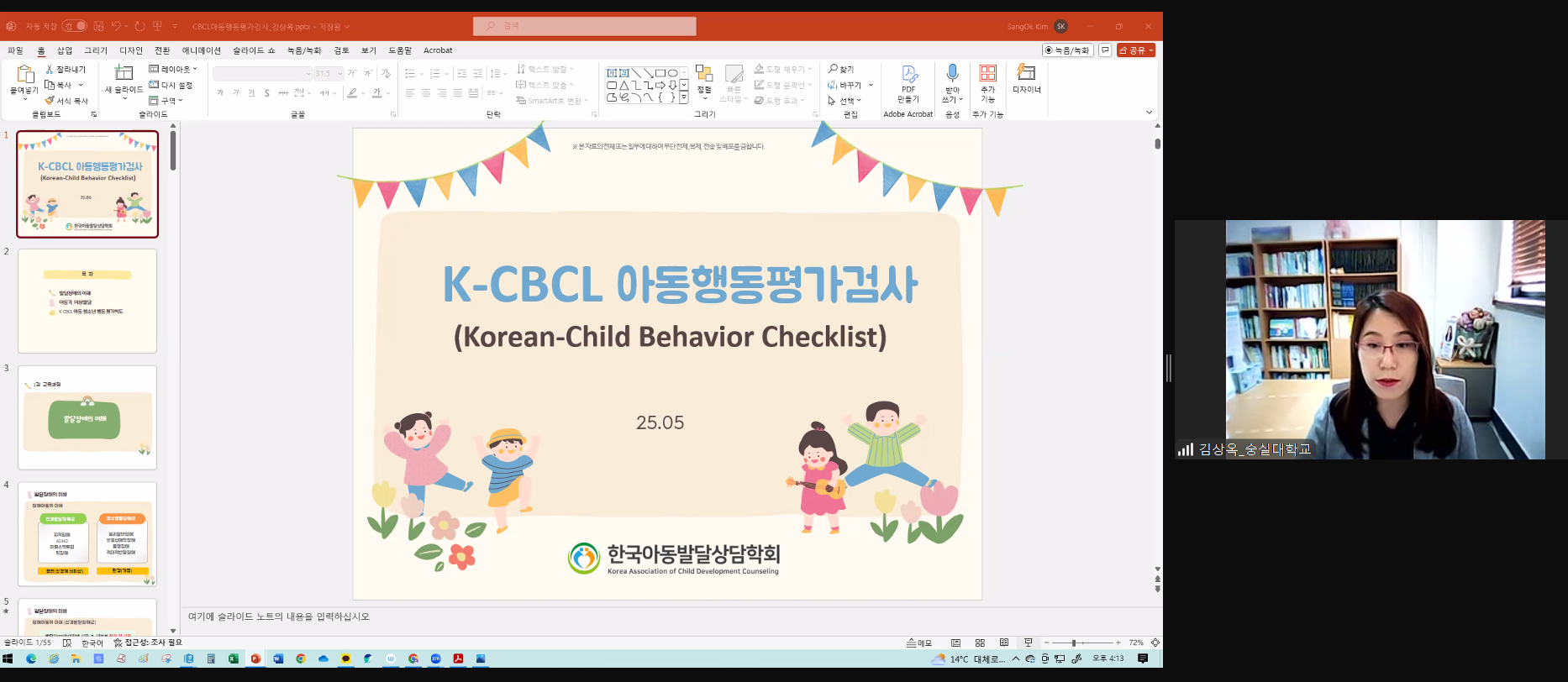Screen dimensions: 1568x682
Task: Select slide 2 thumbnail with 목차
Action: [87, 301]
